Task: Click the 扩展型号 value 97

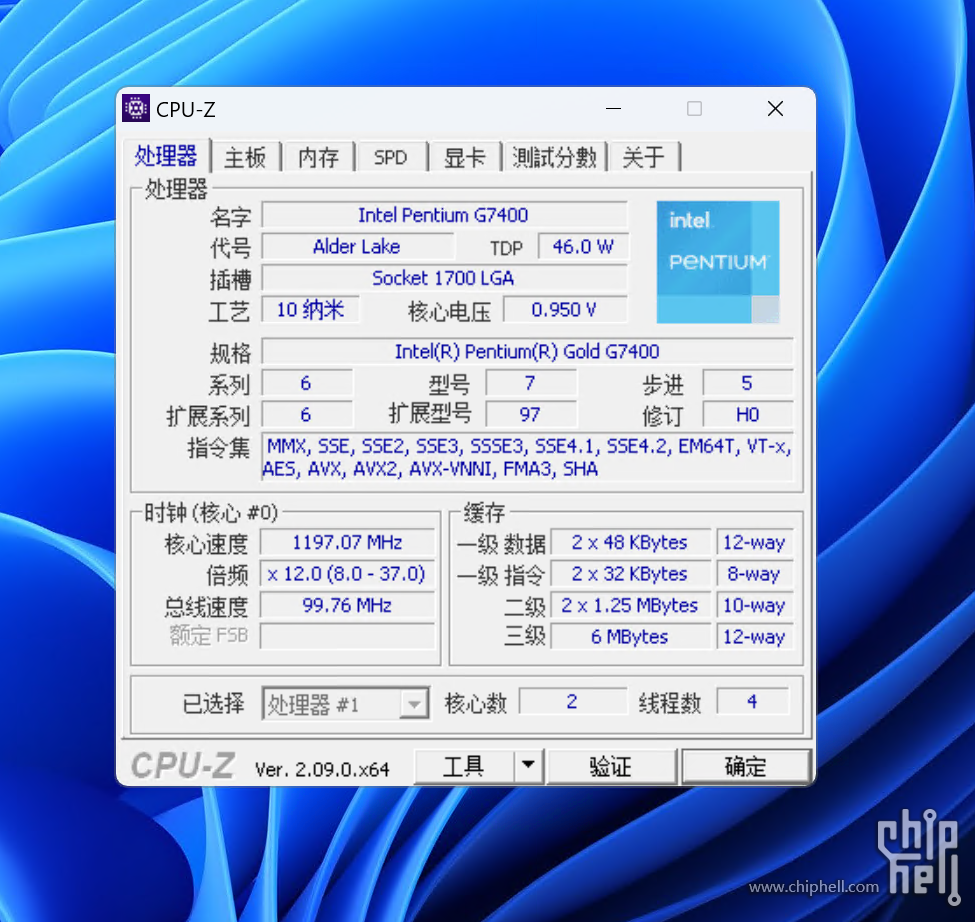Action: pyautogui.click(x=530, y=415)
